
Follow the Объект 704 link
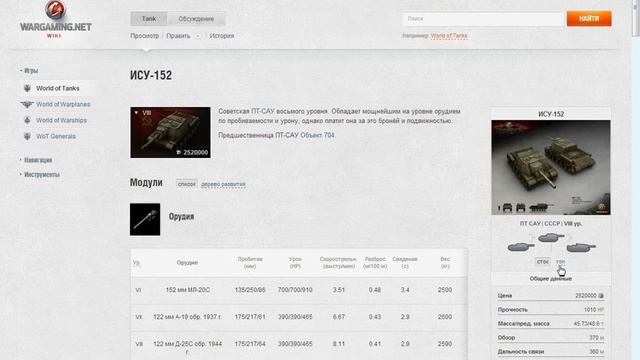pyautogui.click(x=318, y=135)
